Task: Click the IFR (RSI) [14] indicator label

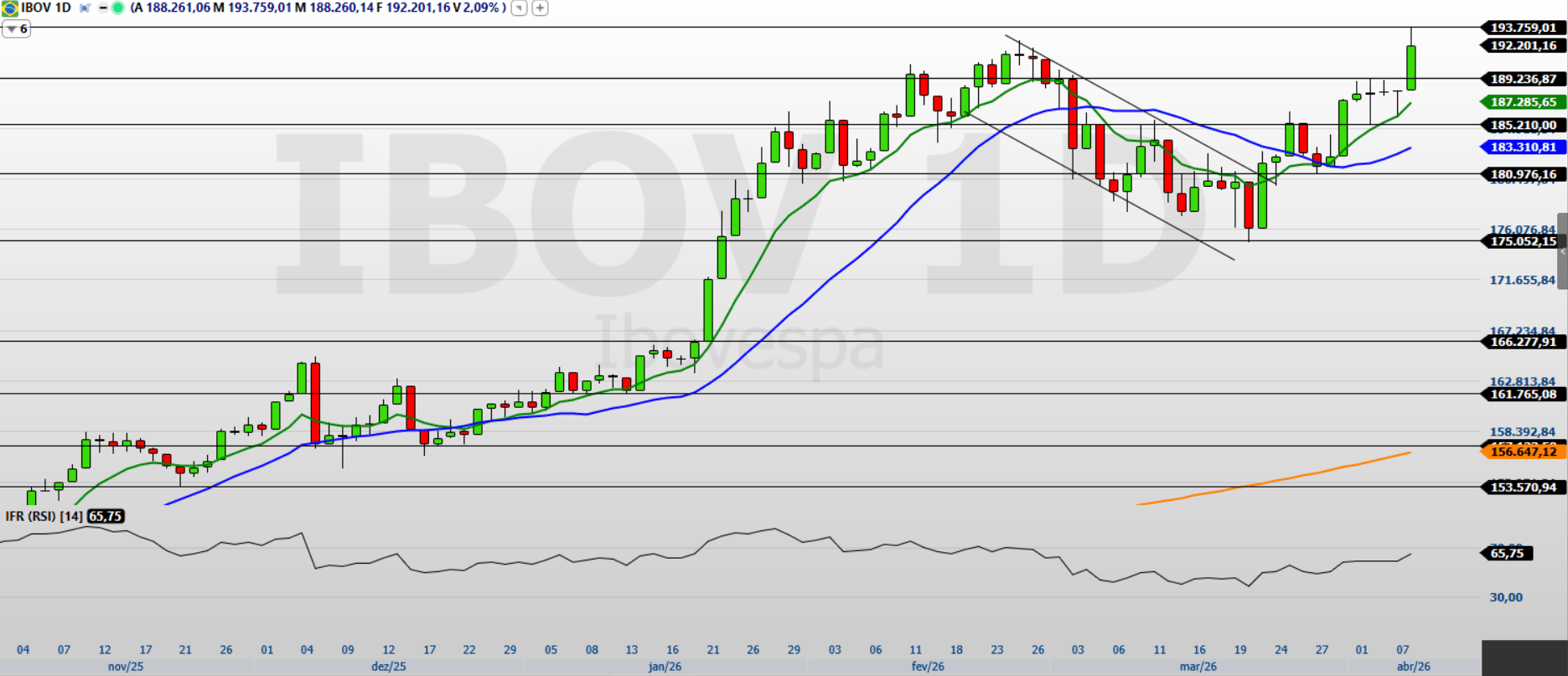Action: [44, 516]
